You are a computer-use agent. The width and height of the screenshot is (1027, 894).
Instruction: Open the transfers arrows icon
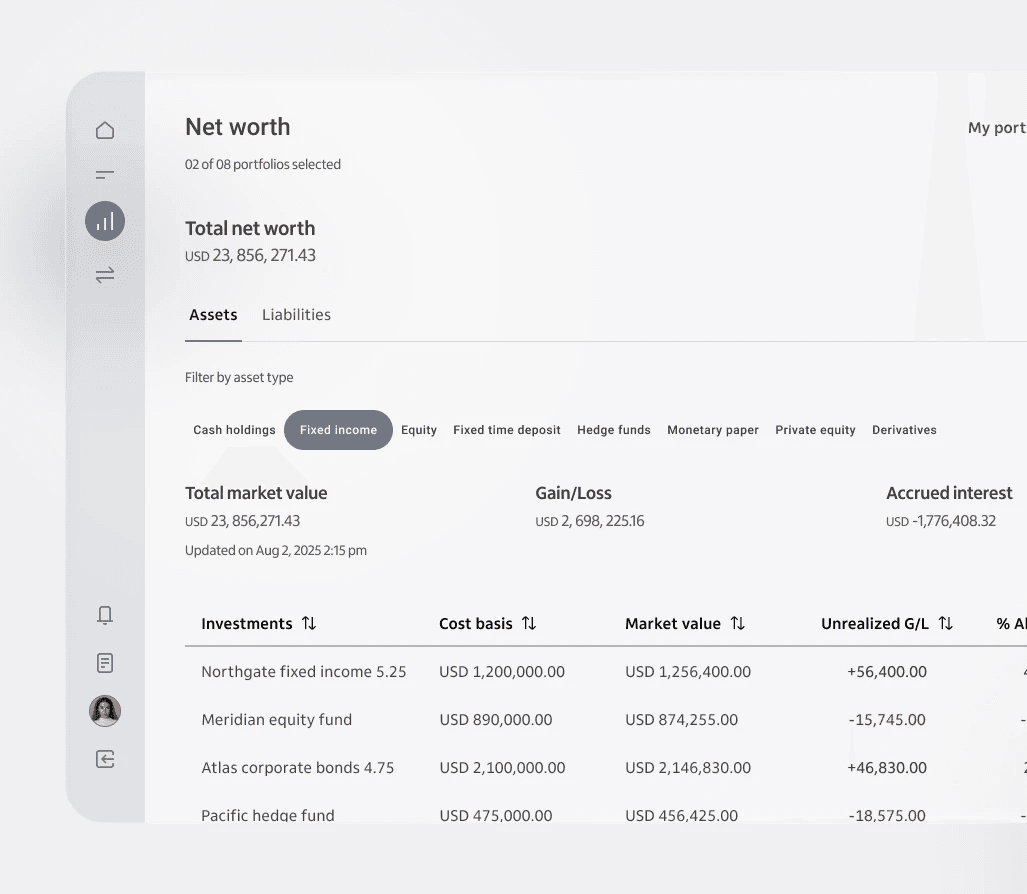click(x=105, y=275)
